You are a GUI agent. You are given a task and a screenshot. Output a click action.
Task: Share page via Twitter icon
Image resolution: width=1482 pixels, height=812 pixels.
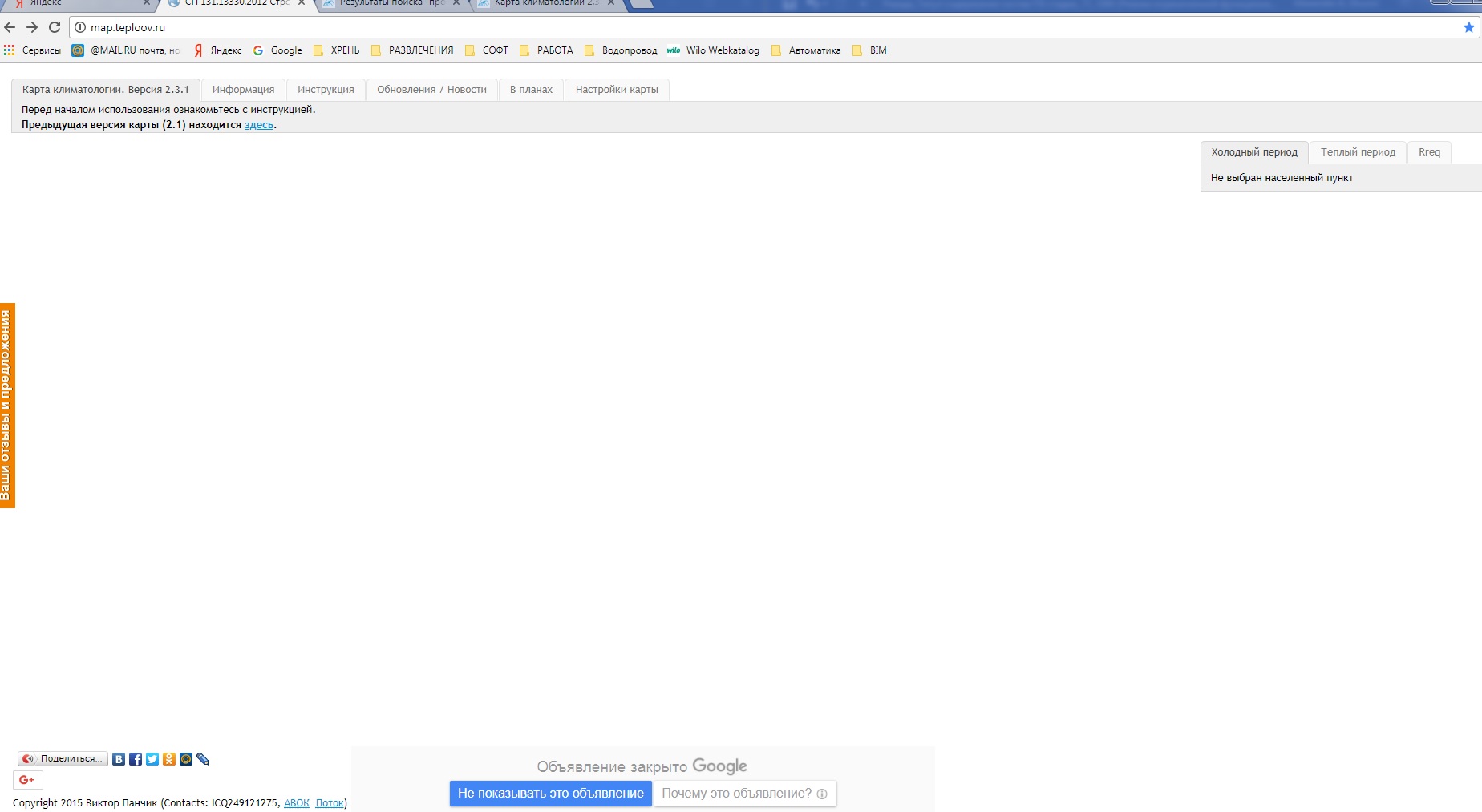(152, 759)
